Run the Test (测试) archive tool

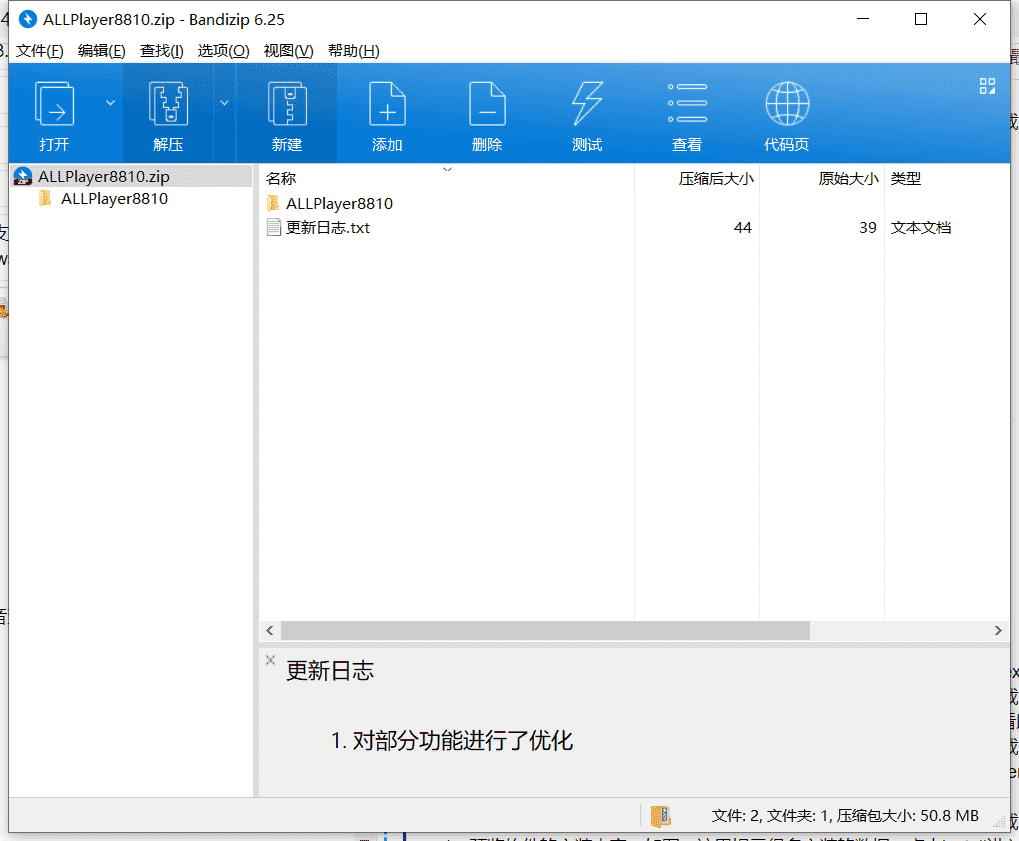587,103
